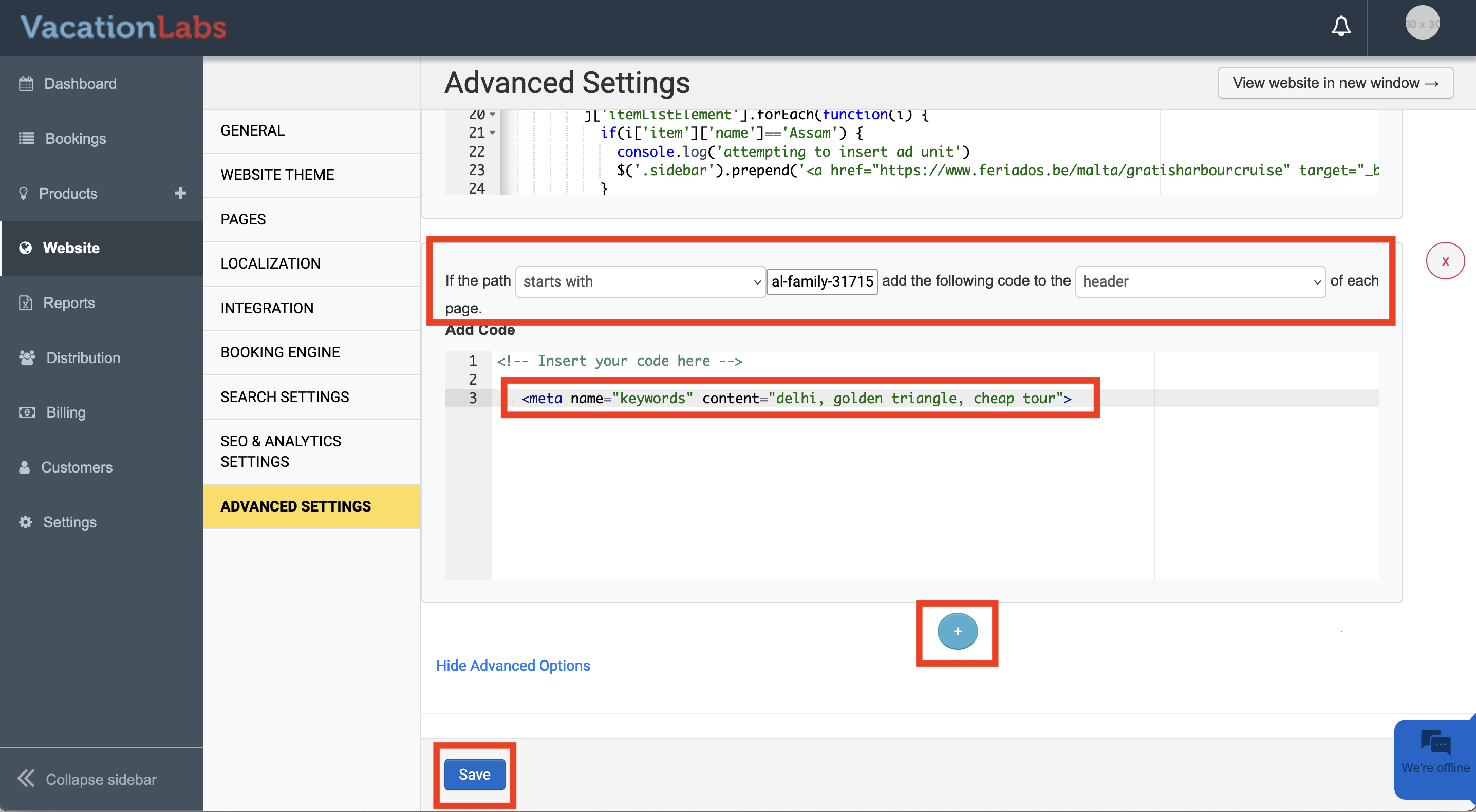Click the blue add code block button

tap(957, 631)
